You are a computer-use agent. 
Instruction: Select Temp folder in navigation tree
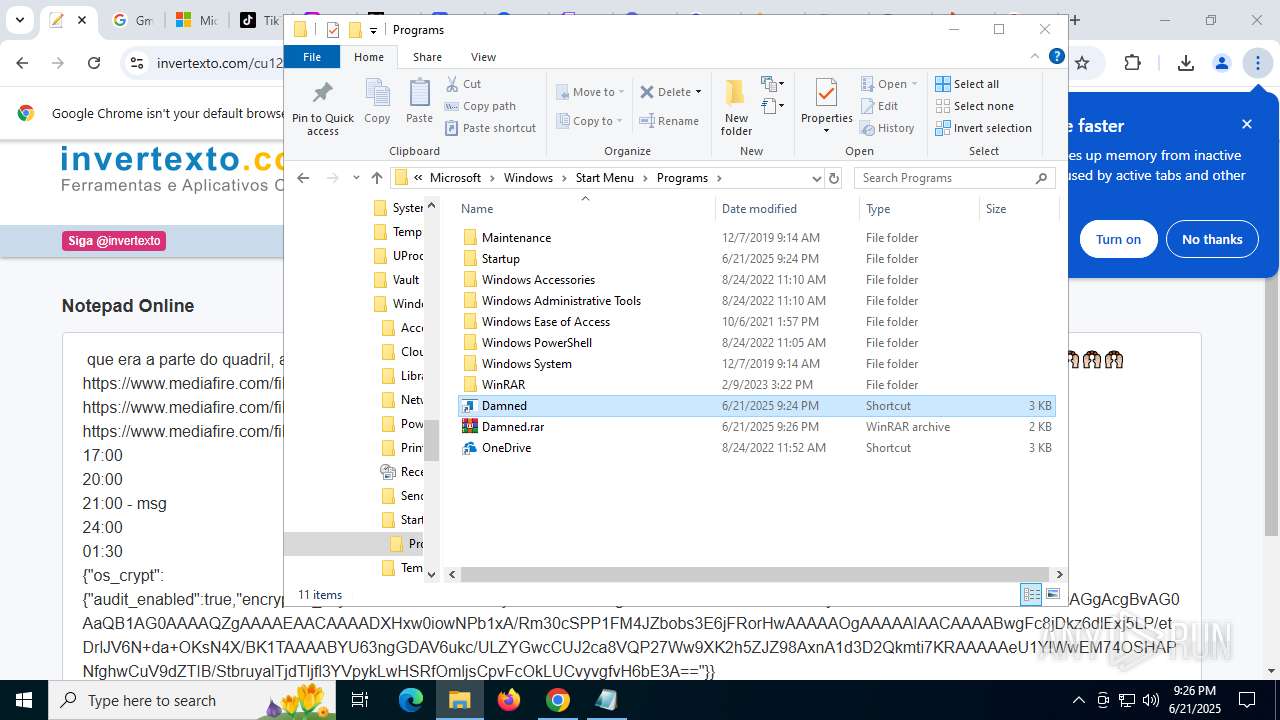click(x=398, y=232)
